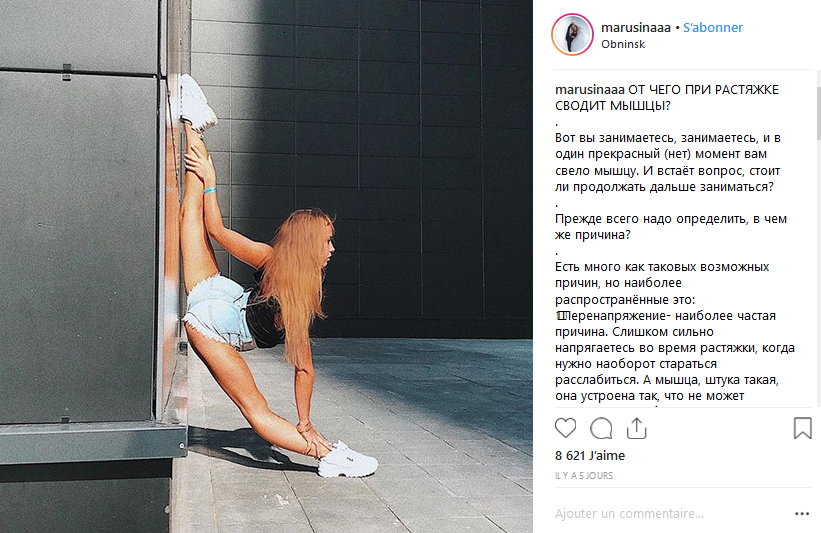Focus the 'Ajouter un commentaire' field
Image resolution: width=821 pixels, height=533 pixels.
click(670, 514)
